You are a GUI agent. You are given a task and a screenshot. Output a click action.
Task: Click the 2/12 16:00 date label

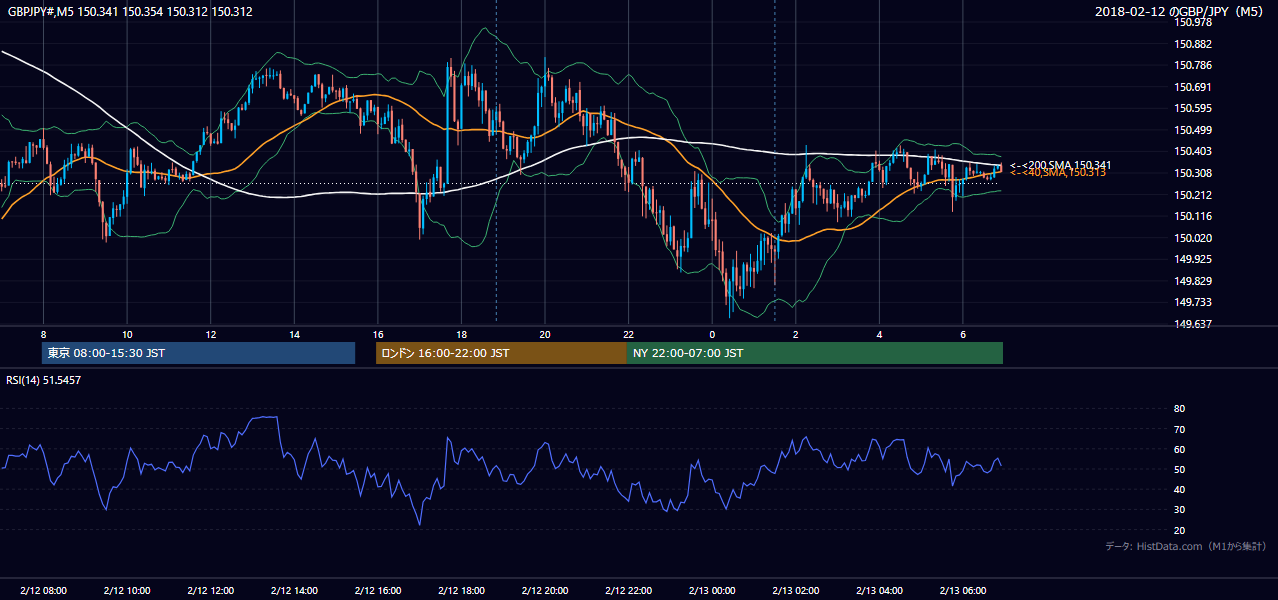pos(378,591)
